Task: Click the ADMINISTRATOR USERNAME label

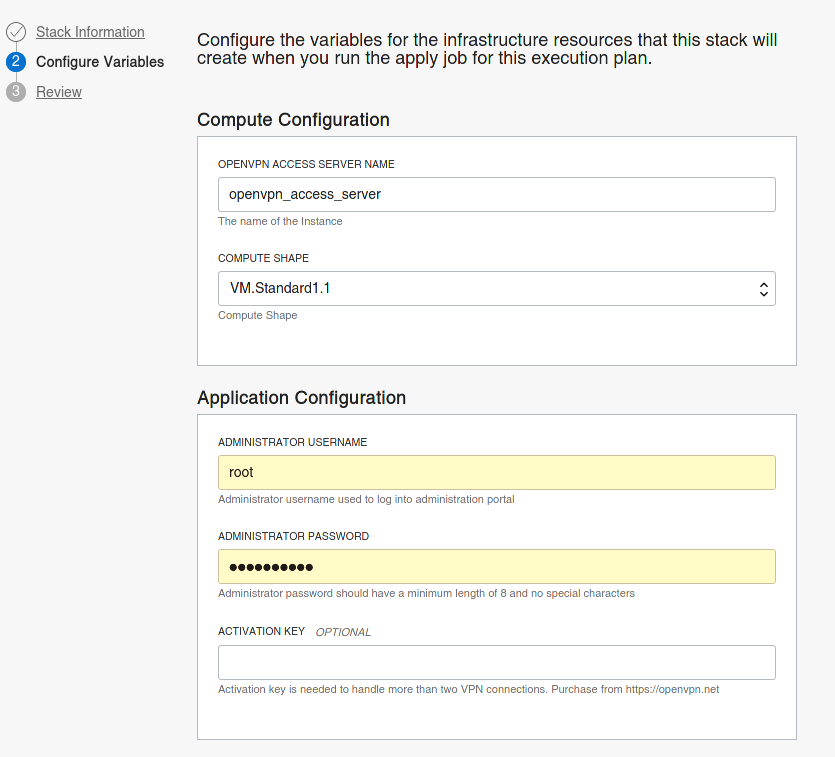Action: pyautogui.click(x=292, y=442)
